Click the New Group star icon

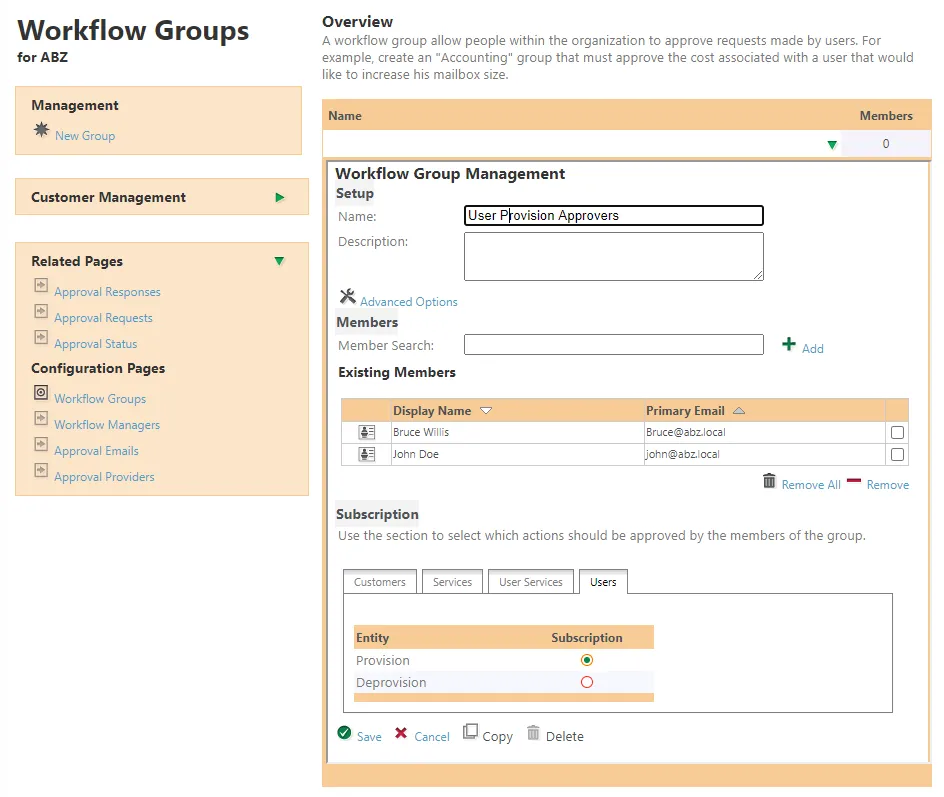[x=41, y=130]
